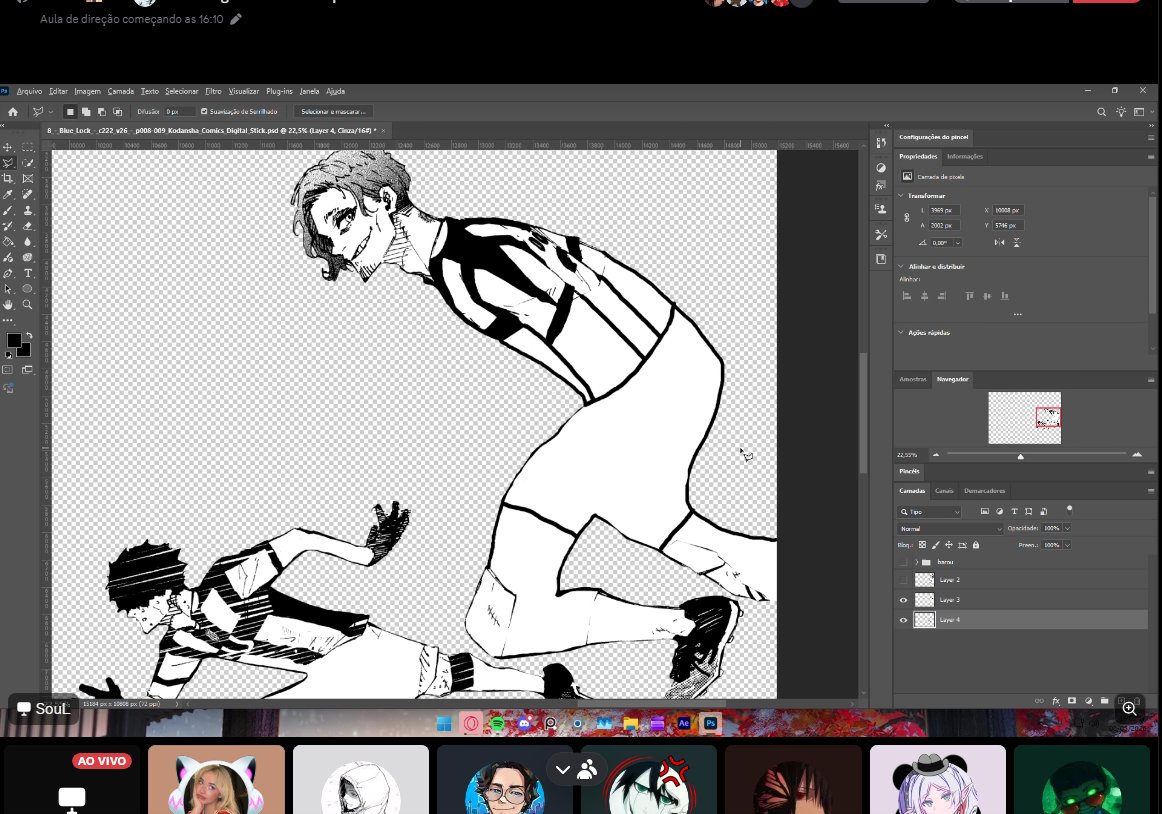Image resolution: width=1162 pixels, height=814 pixels.
Task: Select the Ellipse shape tool
Action: point(27,289)
